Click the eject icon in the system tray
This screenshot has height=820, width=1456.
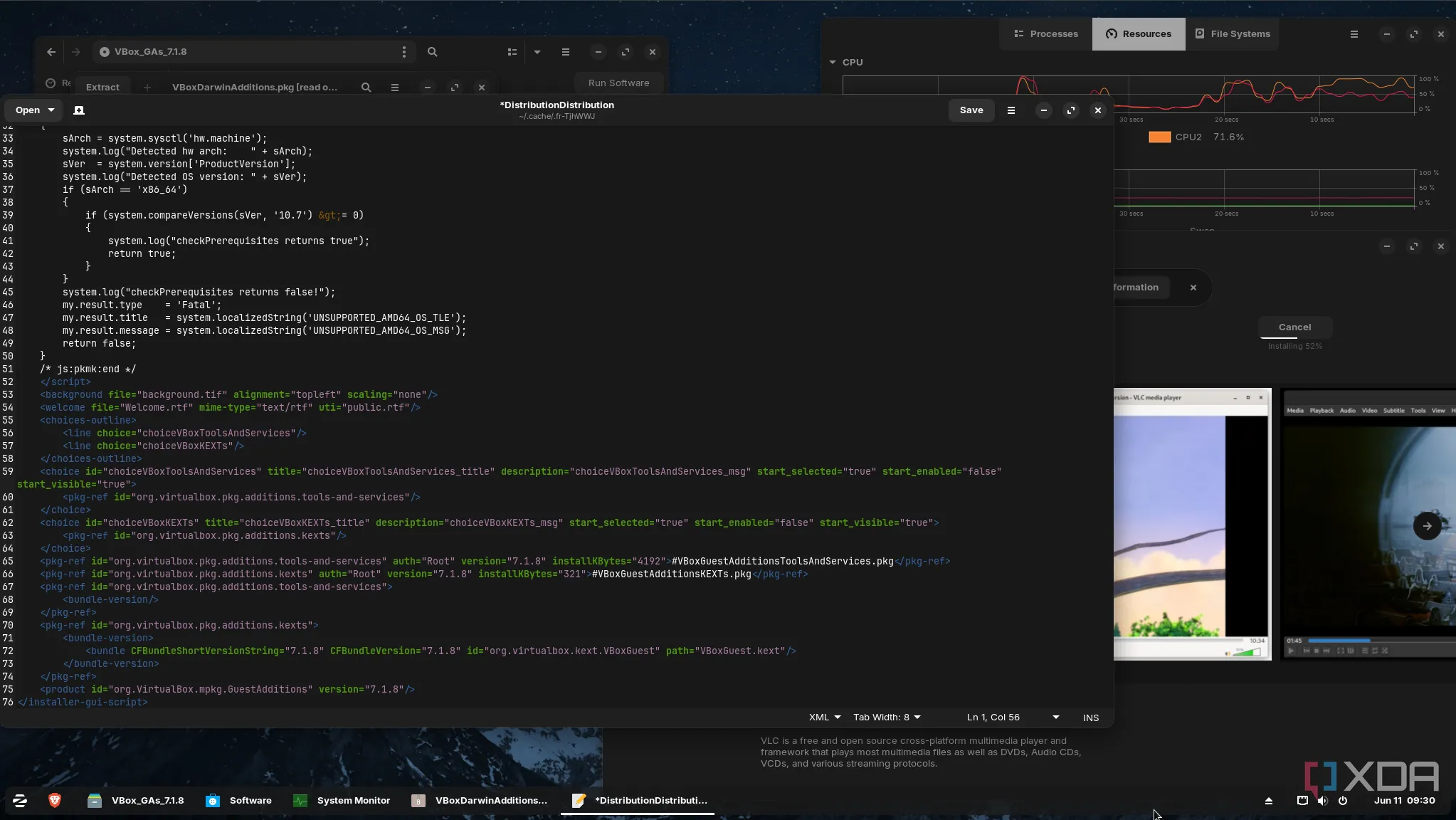pos(1268,801)
